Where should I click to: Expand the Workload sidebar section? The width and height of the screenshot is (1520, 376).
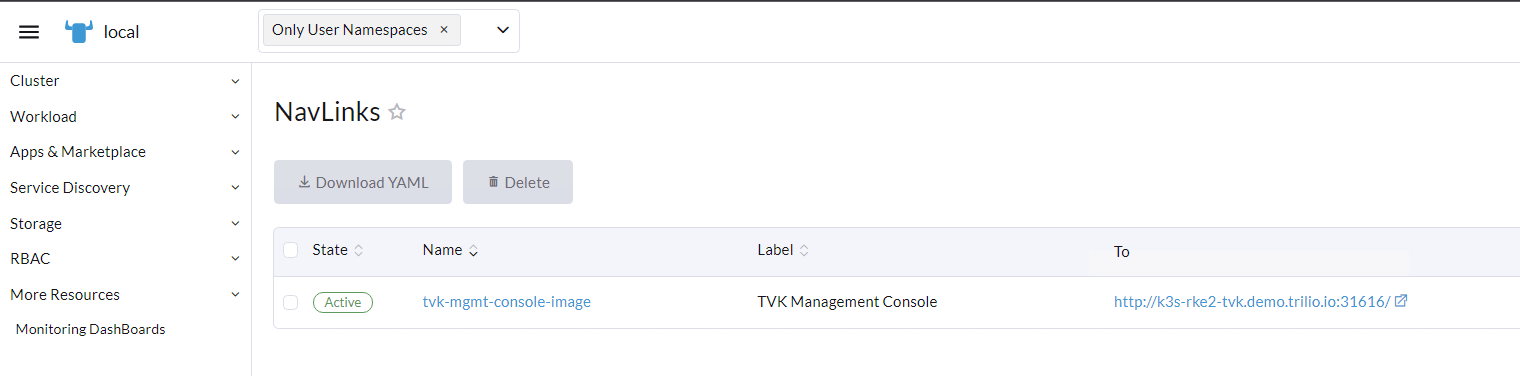tap(125, 117)
